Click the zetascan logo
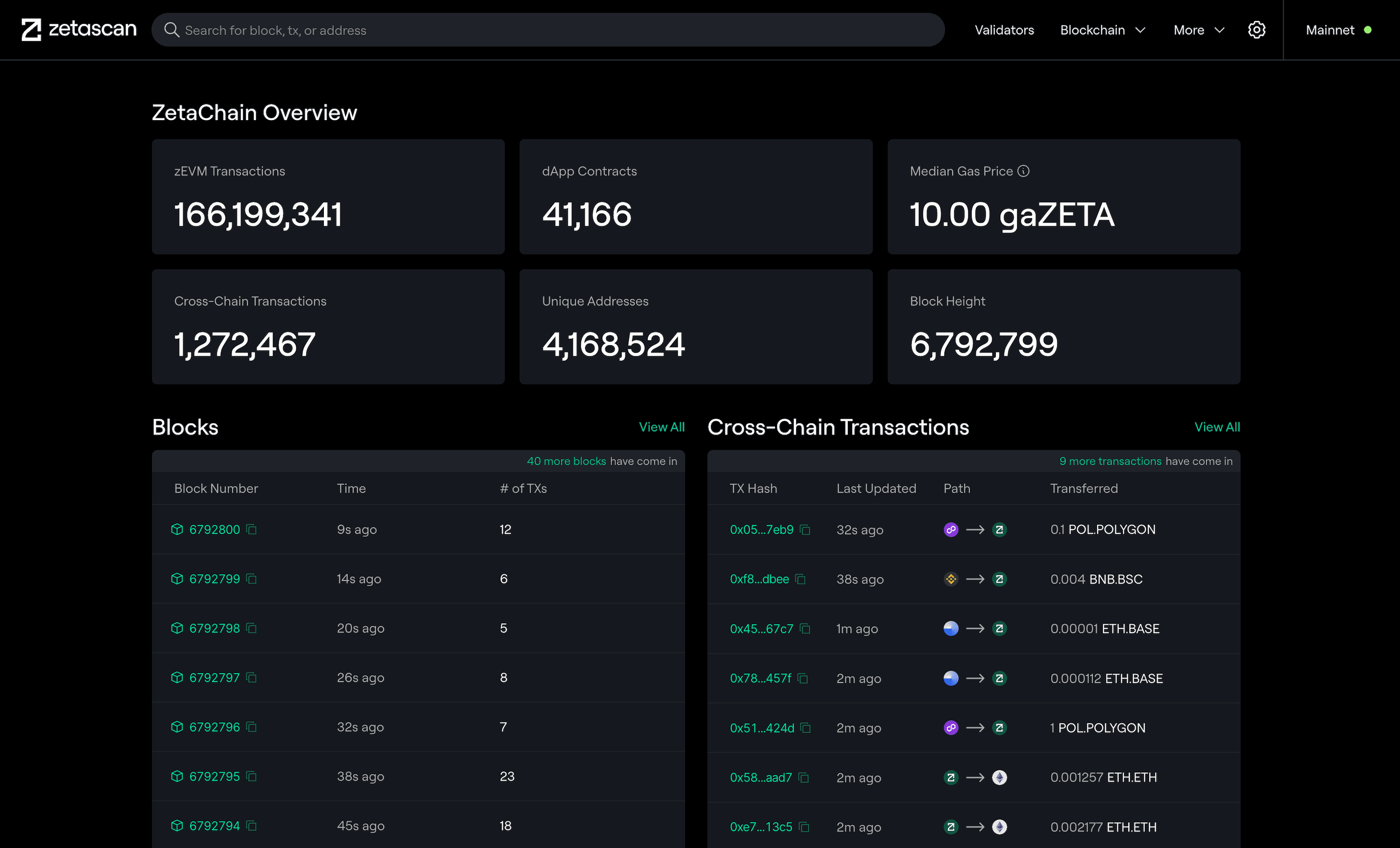The image size is (1400, 848). click(x=78, y=29)
